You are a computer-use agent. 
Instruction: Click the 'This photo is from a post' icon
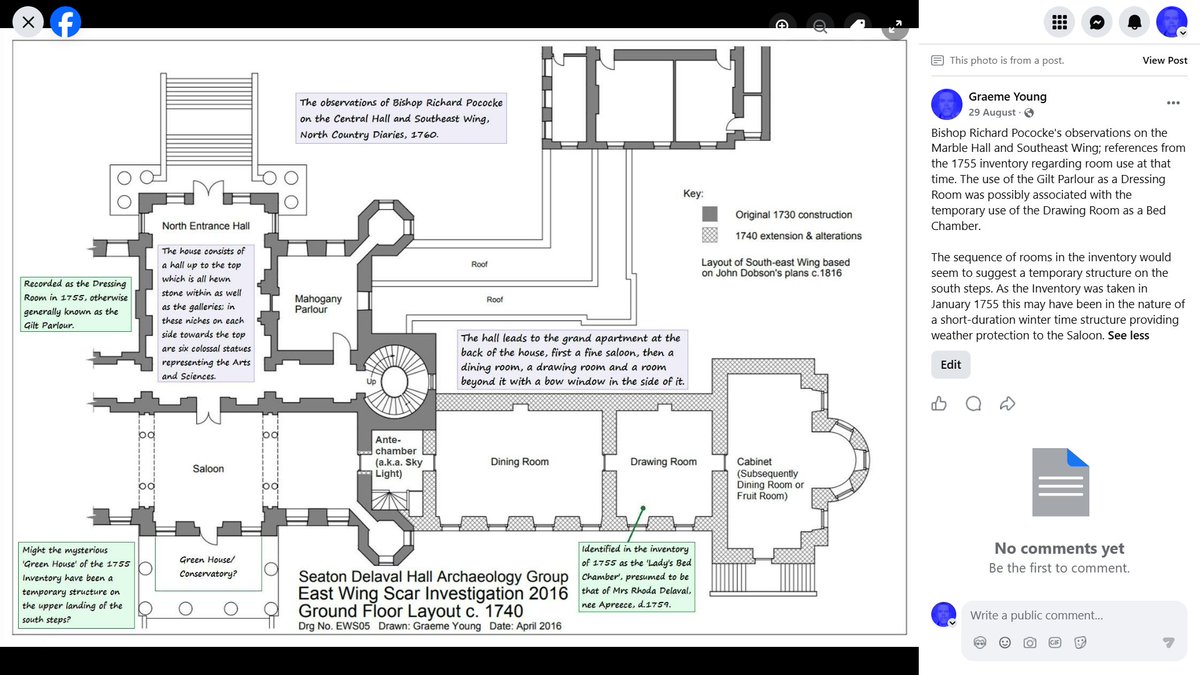coord(937,60)
